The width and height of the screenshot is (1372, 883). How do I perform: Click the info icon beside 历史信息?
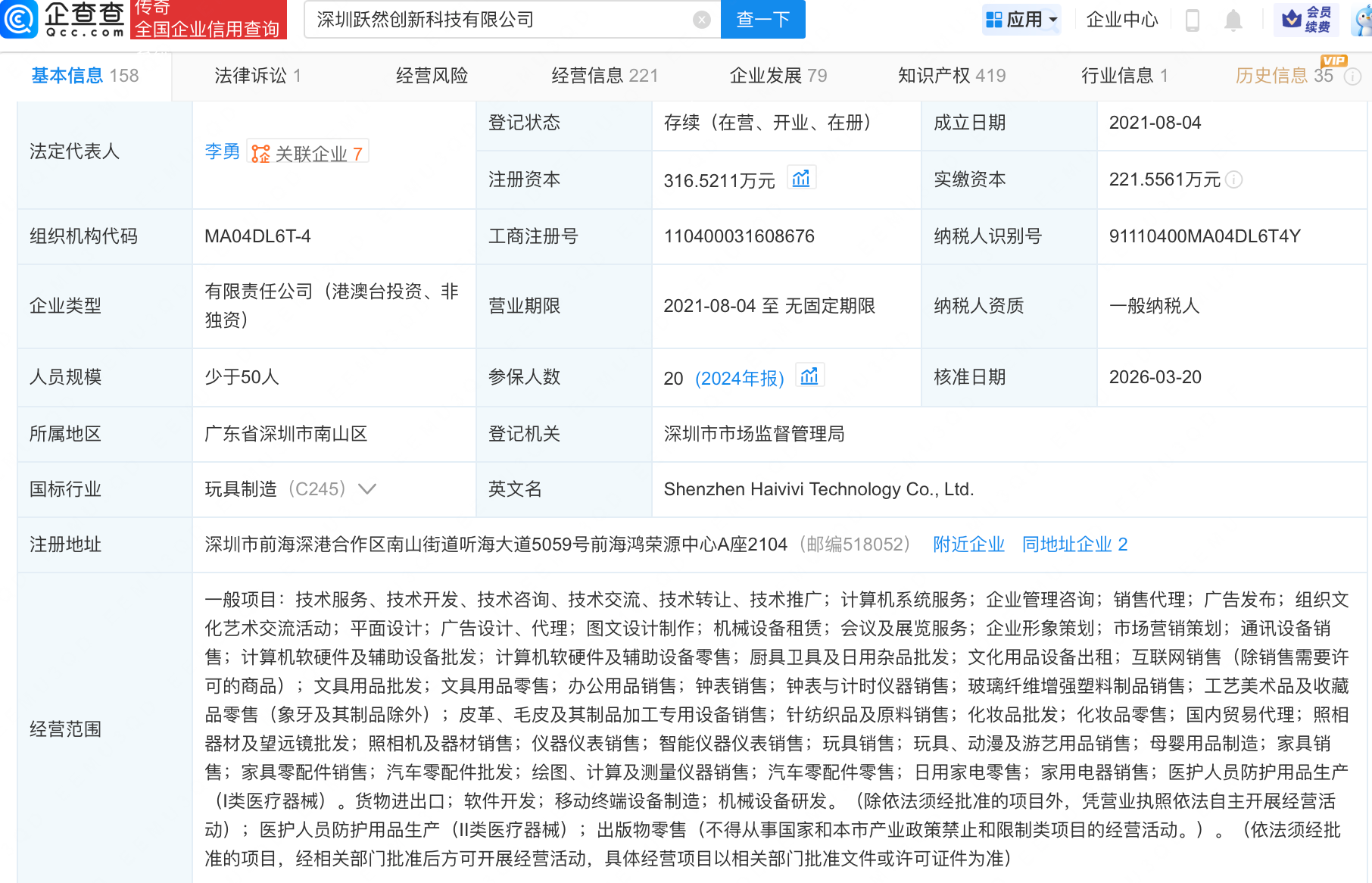click(x=1352, y=76)
